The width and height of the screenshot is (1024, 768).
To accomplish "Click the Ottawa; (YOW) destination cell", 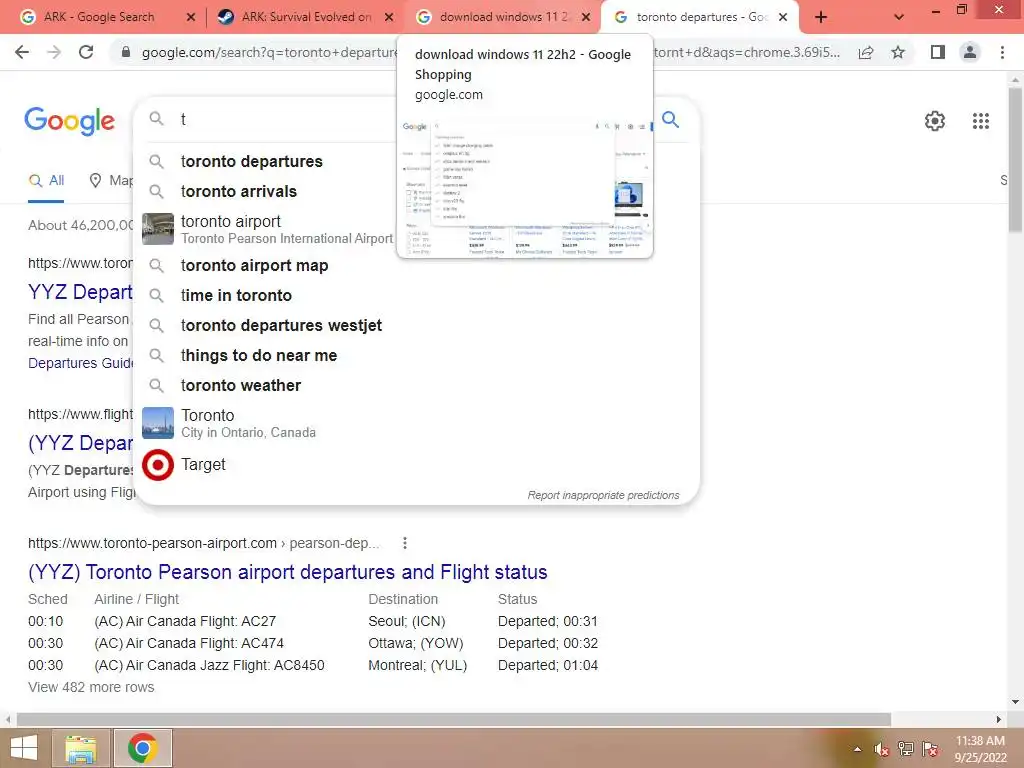I will (x=416, y=644).
